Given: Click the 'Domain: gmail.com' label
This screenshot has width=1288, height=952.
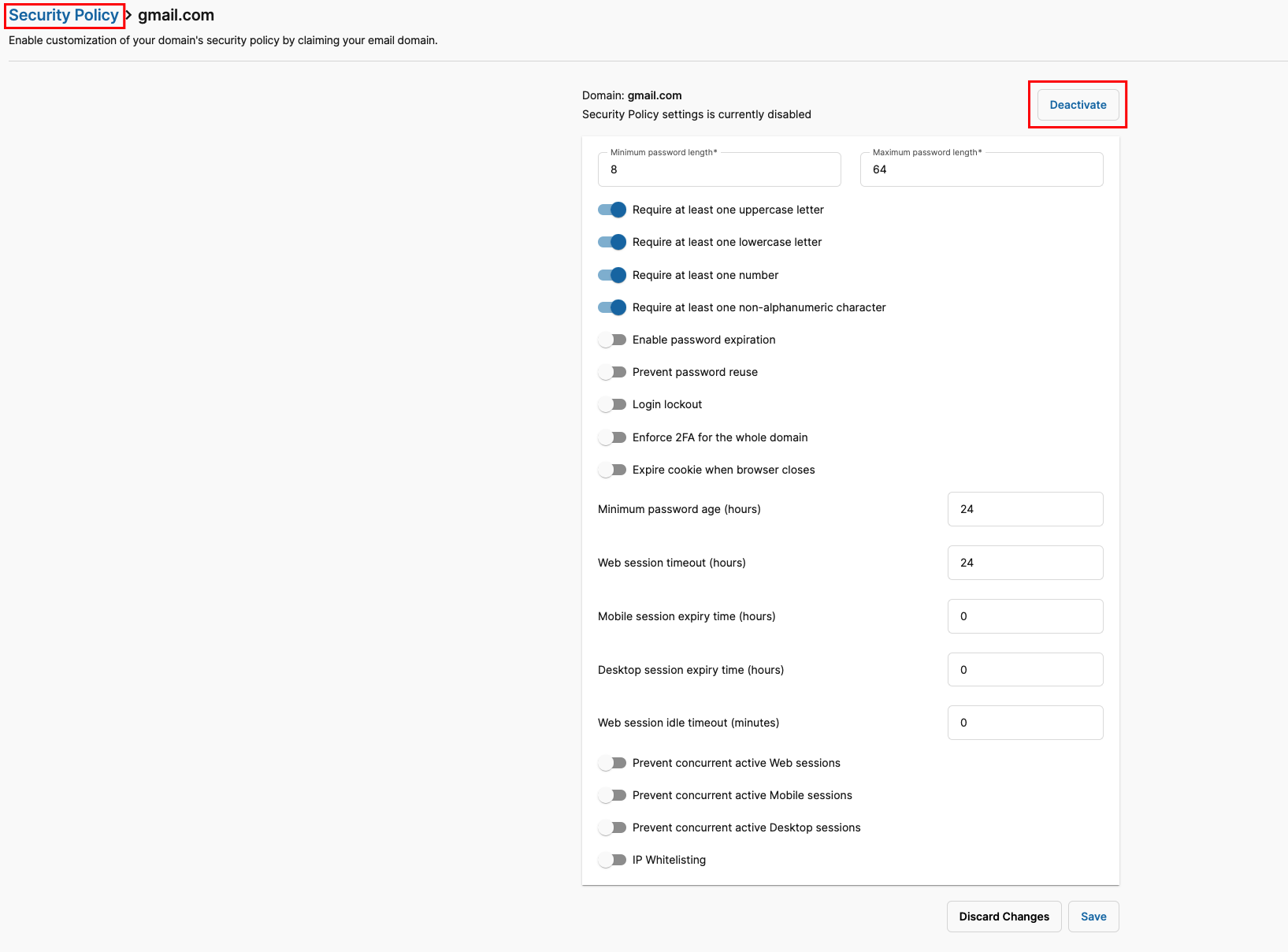Looking at the screenshot, I should pos(632,95).
